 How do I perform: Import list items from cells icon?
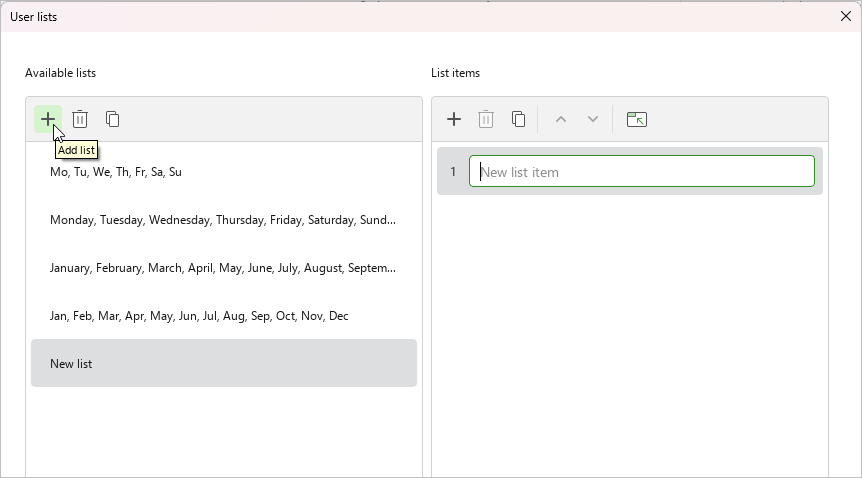(x=637, y=119)
